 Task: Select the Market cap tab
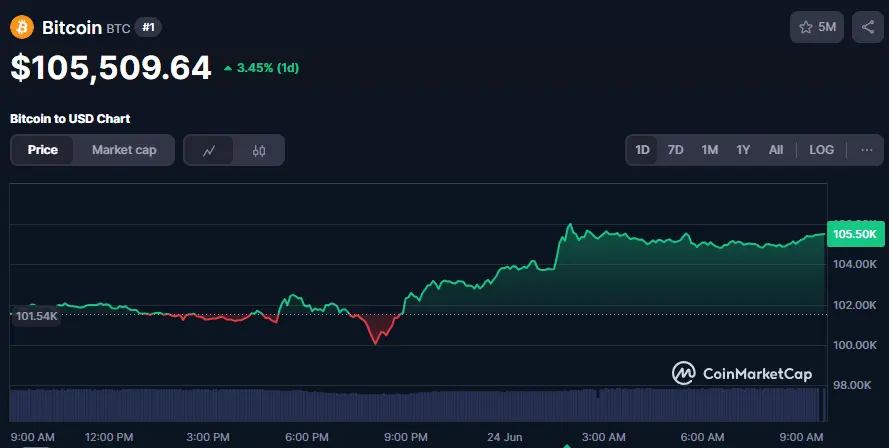[124, 150]
